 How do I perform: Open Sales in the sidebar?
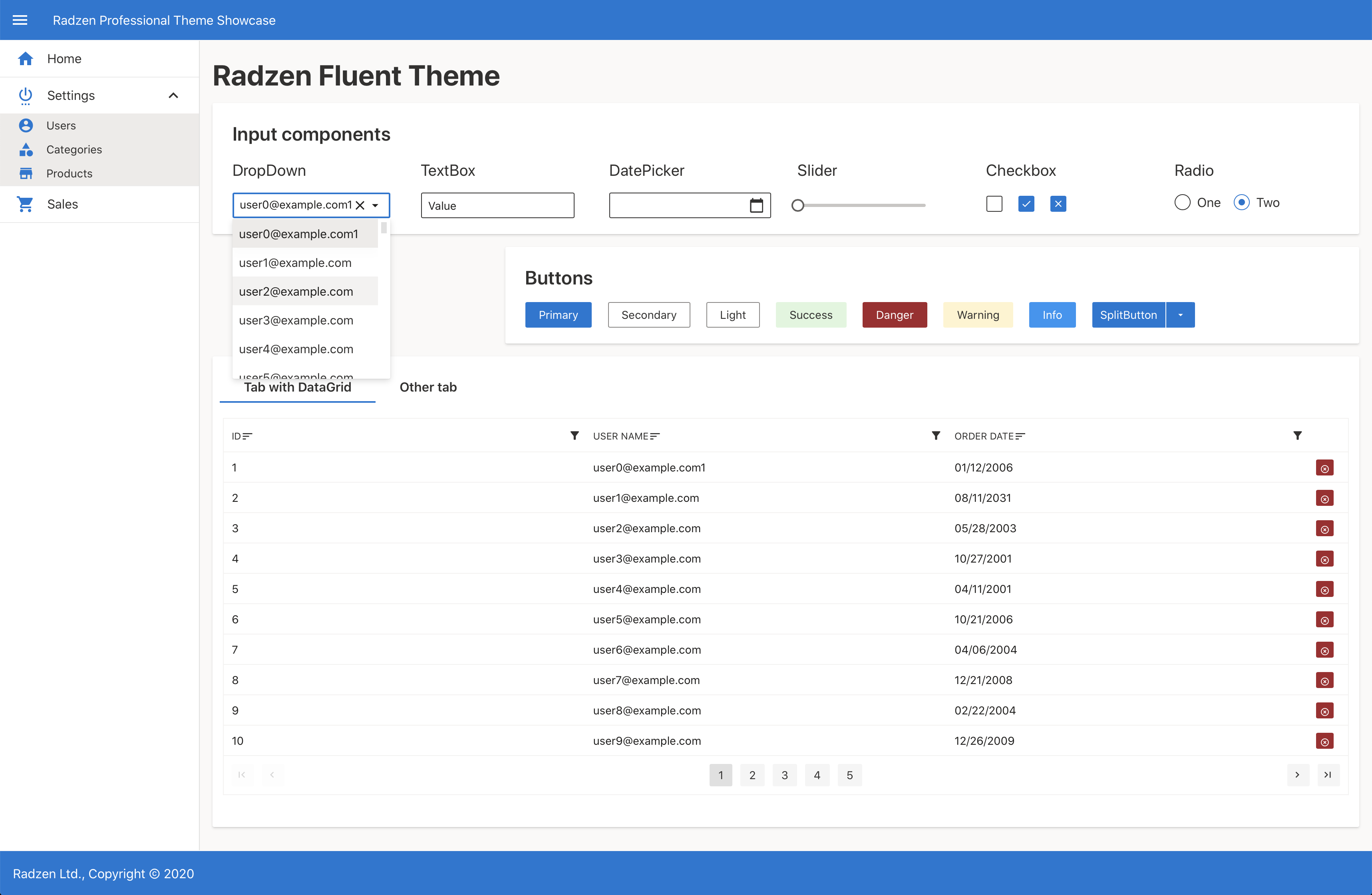[x=99, y=204]
